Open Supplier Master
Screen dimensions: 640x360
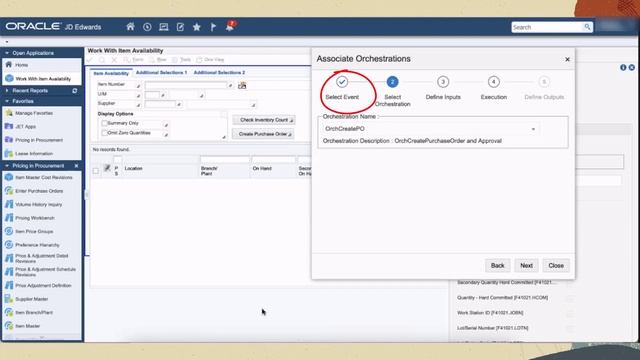tap(31, 299)
